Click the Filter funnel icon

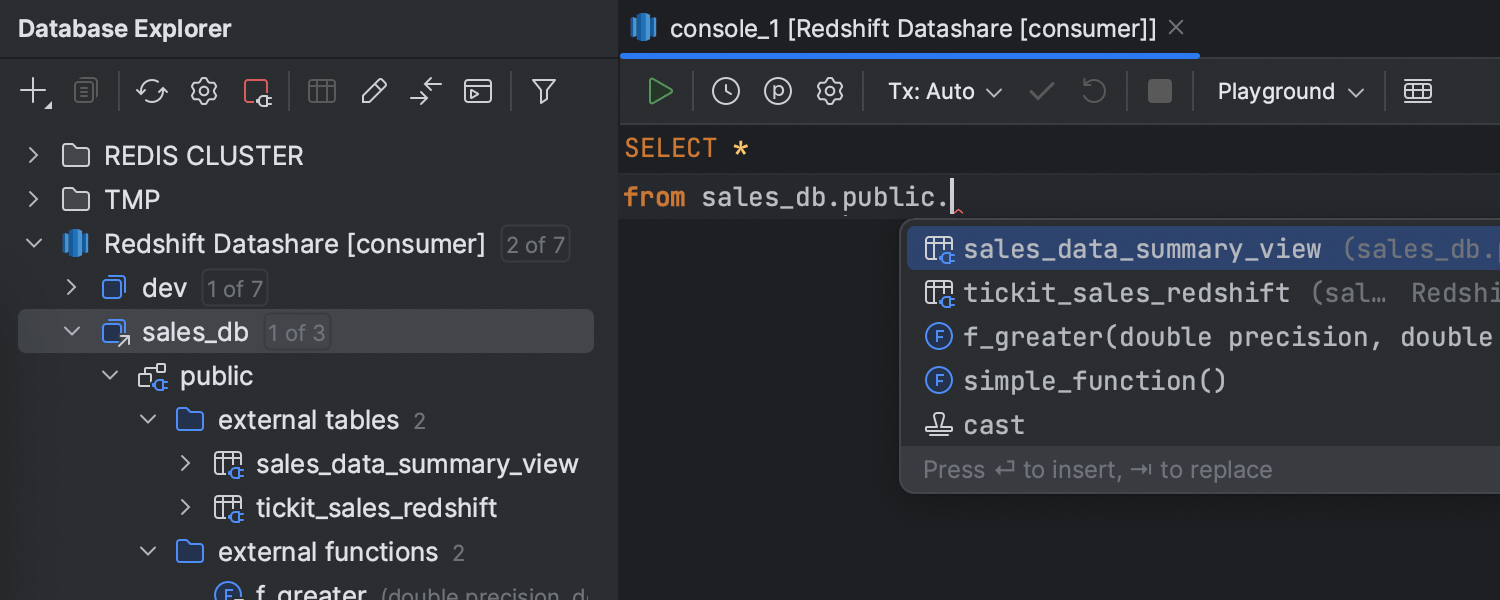pos(543,92)
